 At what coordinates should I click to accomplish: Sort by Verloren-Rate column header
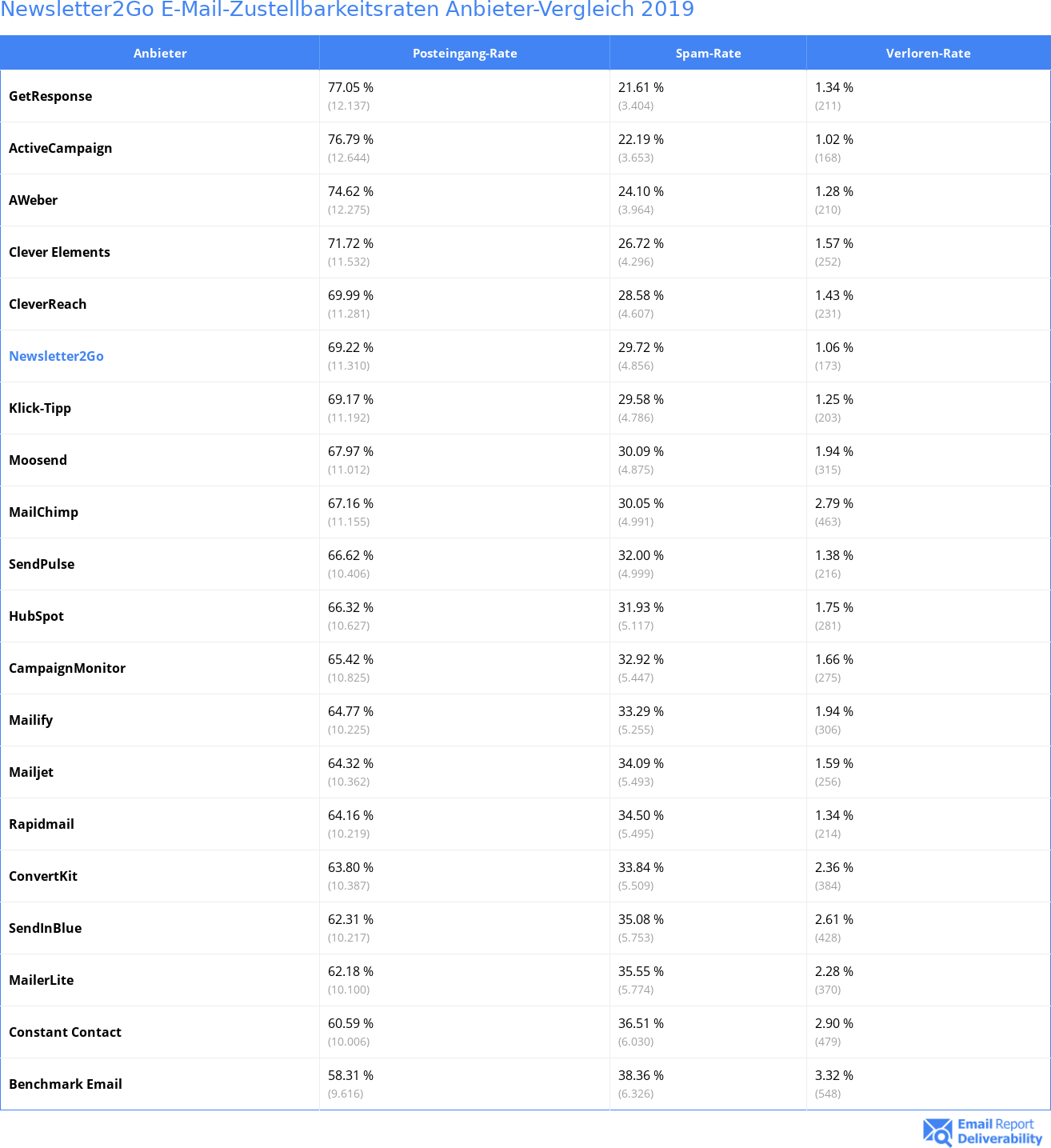click(x=929, y=53)
